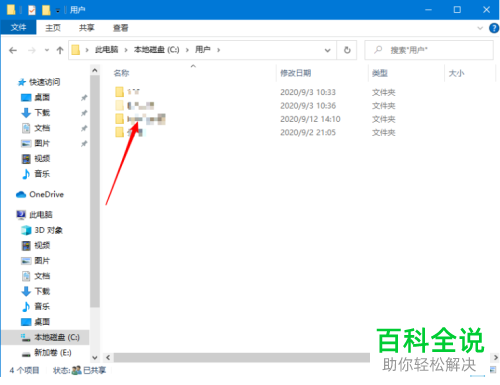Refresh the folder view
The height and width of the screenshot is (385, 500).
point(347,50)
